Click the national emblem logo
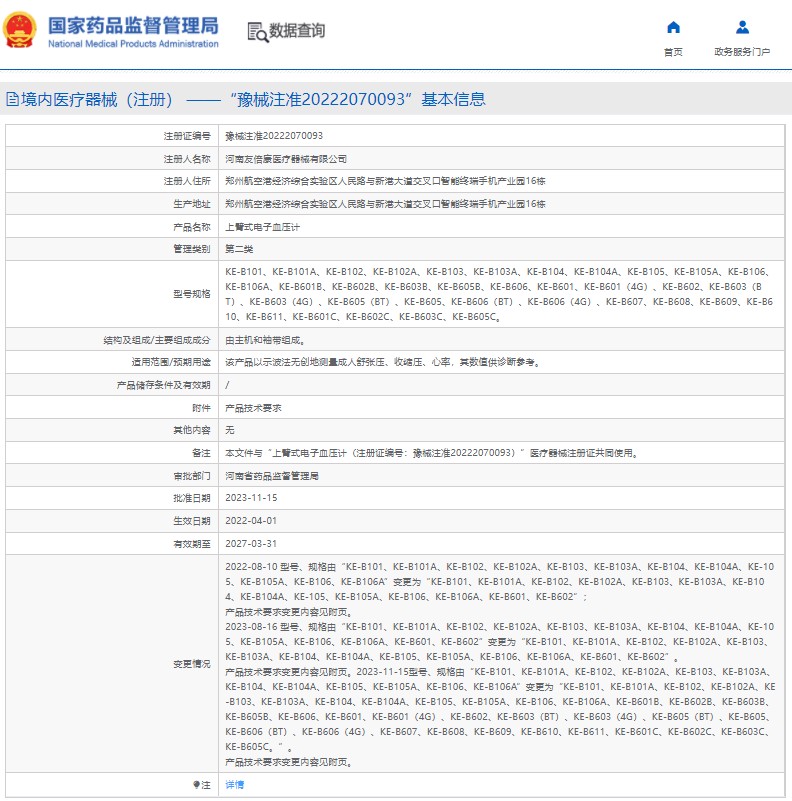792x801 pixels. [x=19, y=30]
